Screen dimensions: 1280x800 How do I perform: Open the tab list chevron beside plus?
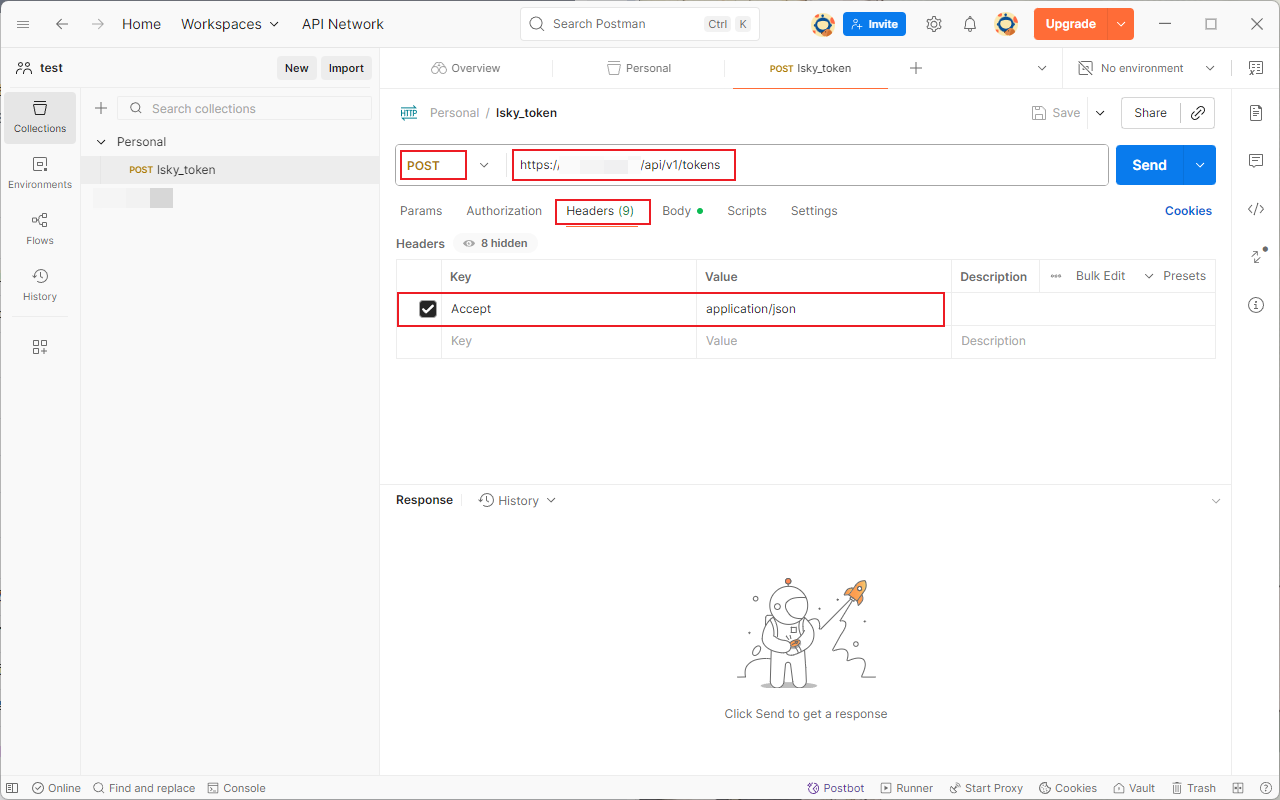point(1044,68)
